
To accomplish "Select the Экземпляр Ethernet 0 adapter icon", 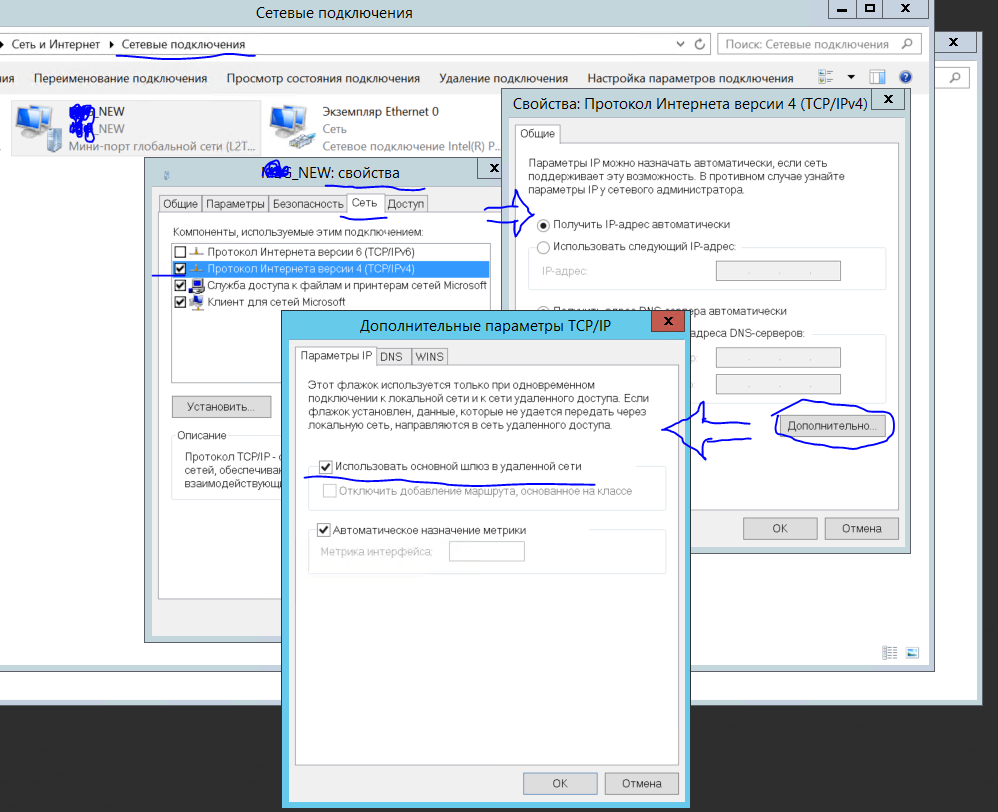I will pos(291,127).
